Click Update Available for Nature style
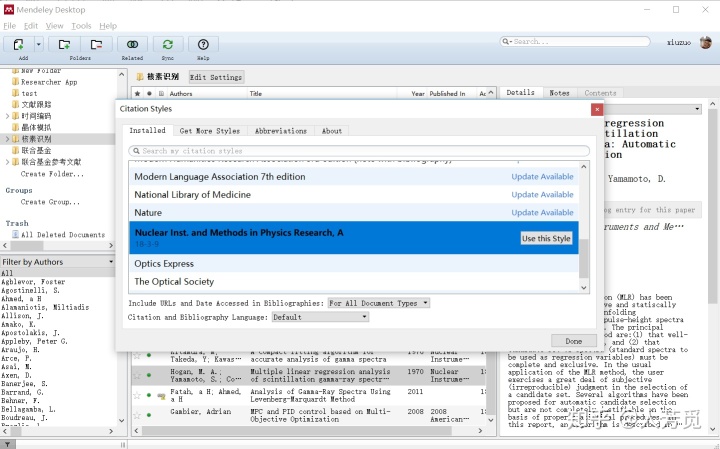This screenshot has width=720, height=449. (542, 213)
